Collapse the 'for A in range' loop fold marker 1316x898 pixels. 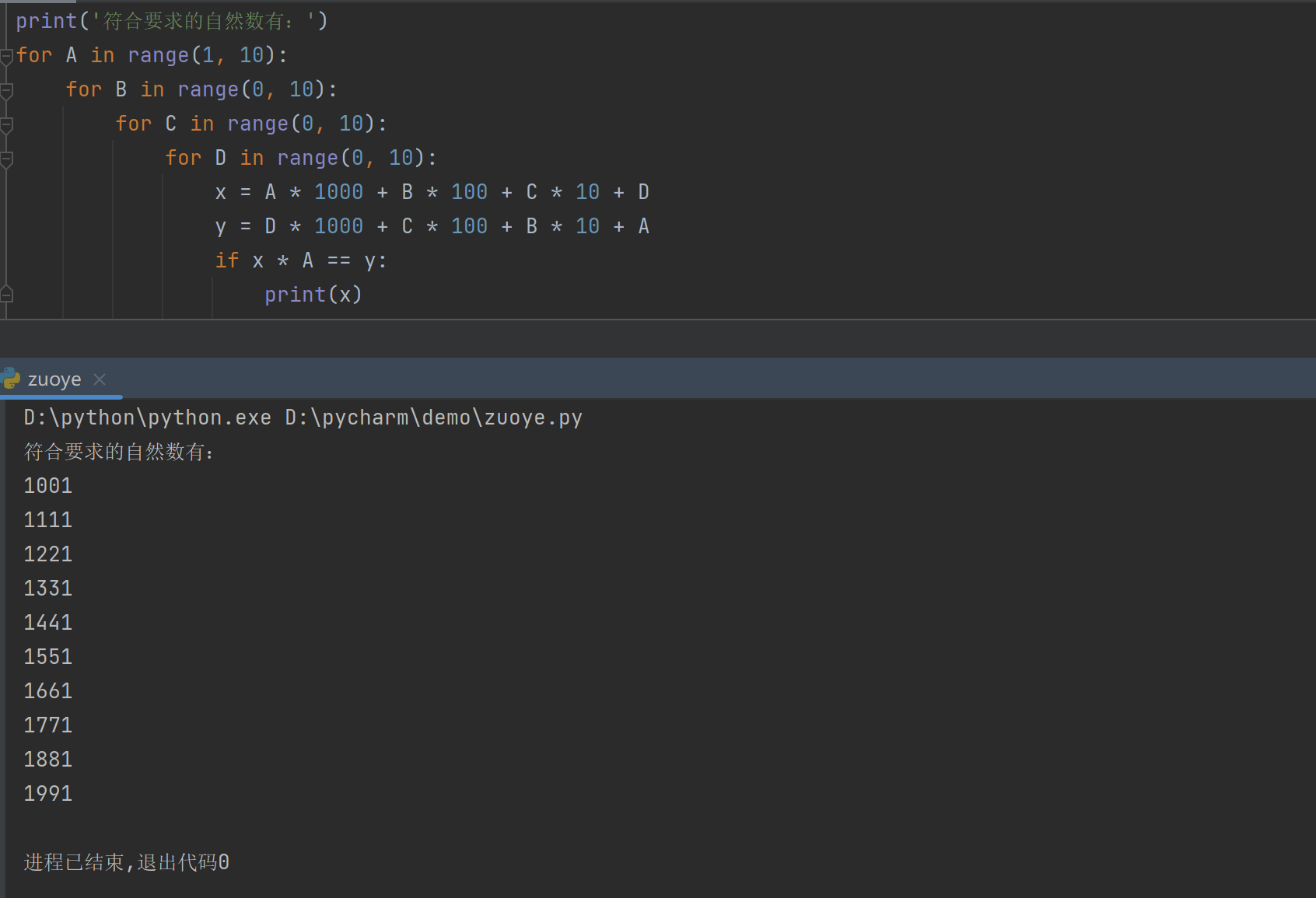[5, 55]
